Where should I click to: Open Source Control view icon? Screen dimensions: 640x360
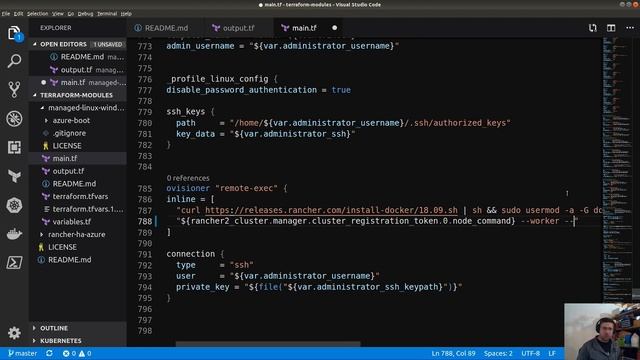point(14,89)
